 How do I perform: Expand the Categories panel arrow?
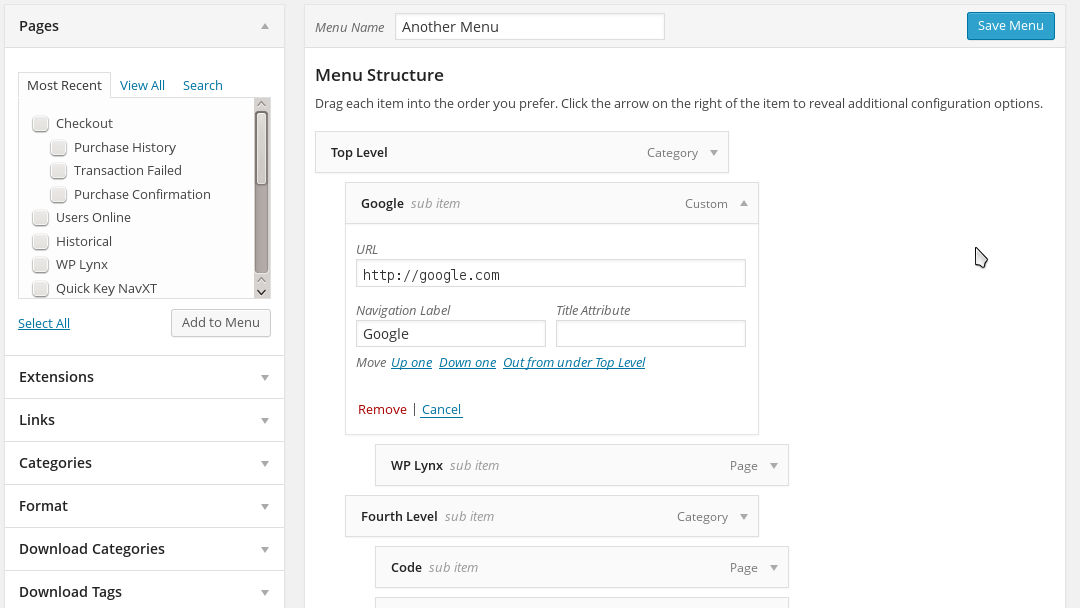click(x=265, y=464)
